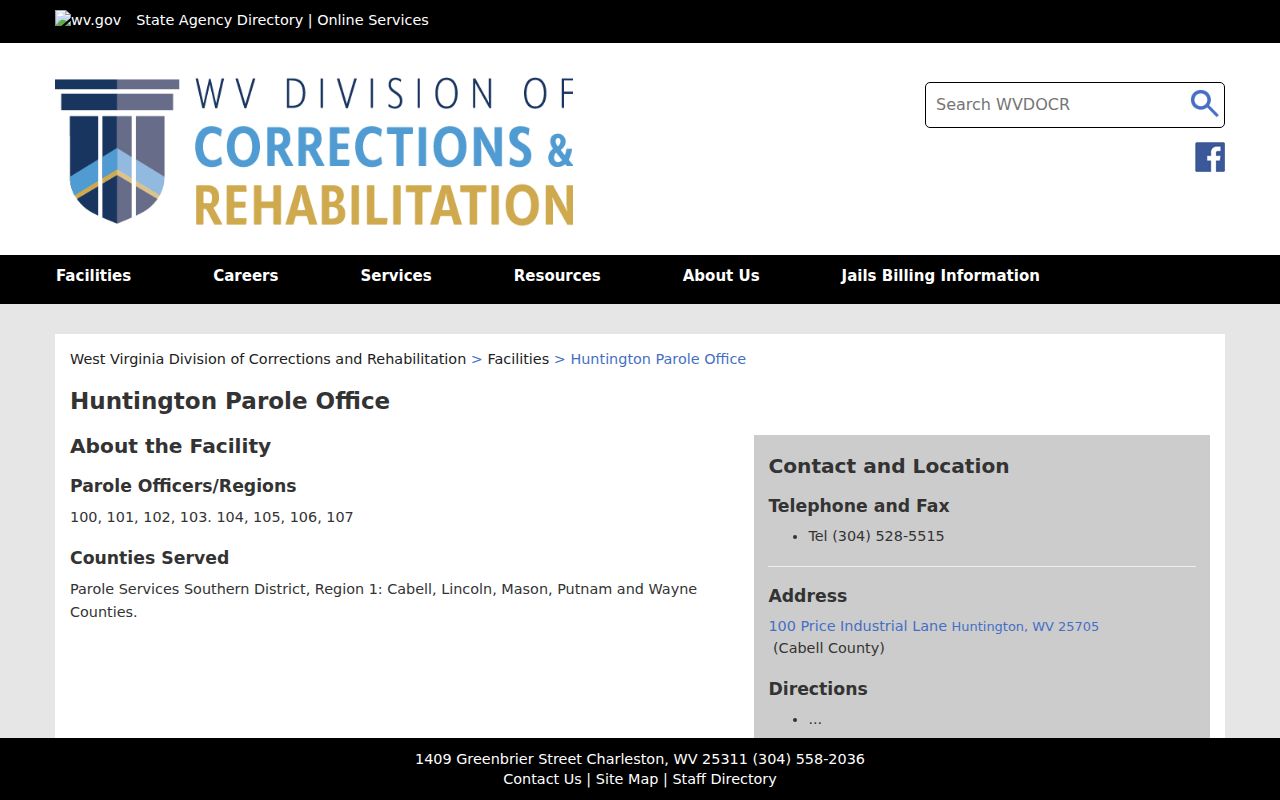Open the Resources menu
Viewport: 1280px width, 800px height.
pos(557,276)
